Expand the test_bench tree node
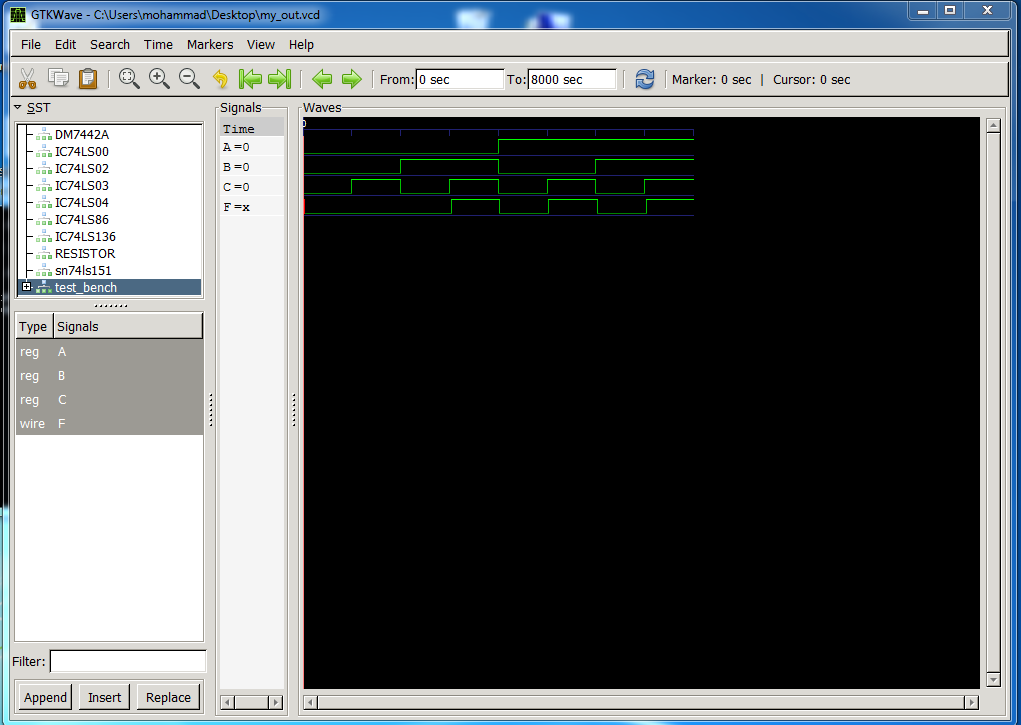Viewport: 1021px width, 725px height. click(x=27, y=288)
